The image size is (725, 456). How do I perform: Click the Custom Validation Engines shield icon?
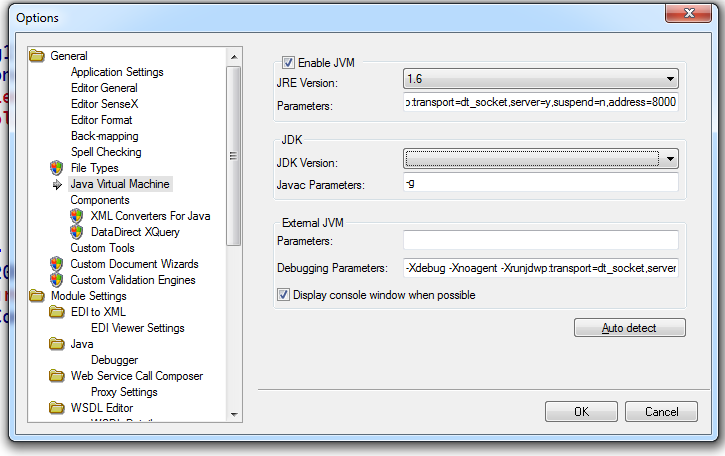coord(57,280)
